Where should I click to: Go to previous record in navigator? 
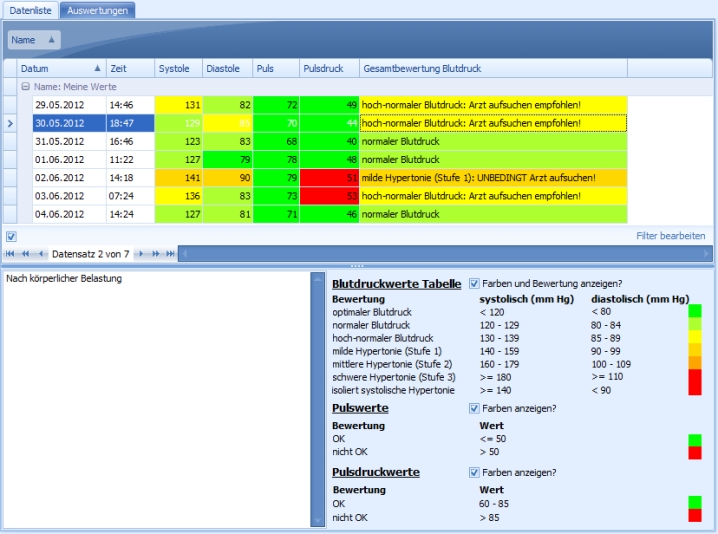(x=40, y=254)
